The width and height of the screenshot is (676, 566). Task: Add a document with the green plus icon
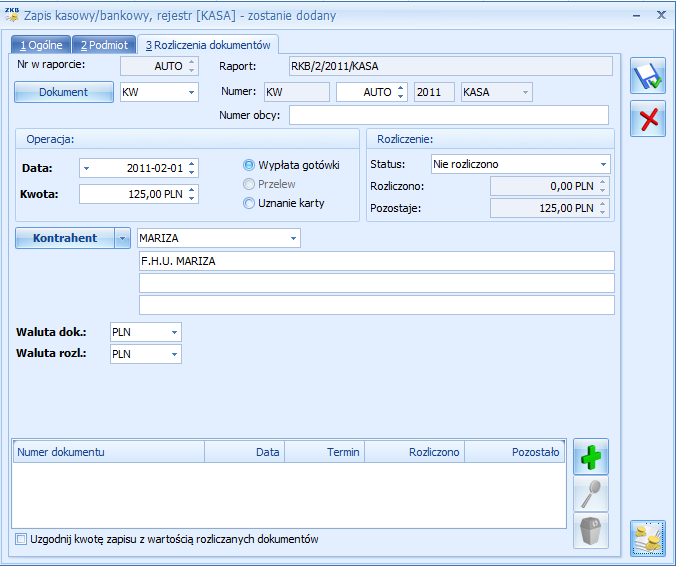(x=591, y=457)
